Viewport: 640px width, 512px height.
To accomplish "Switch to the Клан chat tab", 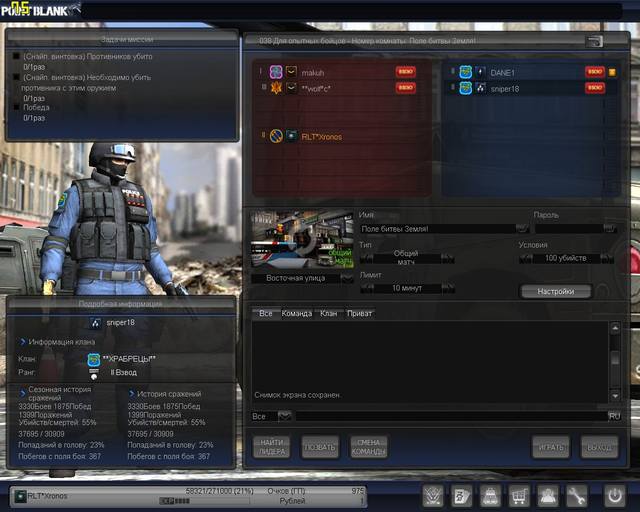I will pyautogui.click(x=329, y=313).
